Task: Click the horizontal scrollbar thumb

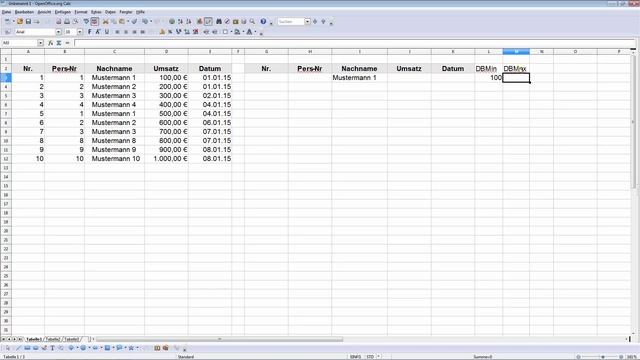Action: click(x=220, y=339)
